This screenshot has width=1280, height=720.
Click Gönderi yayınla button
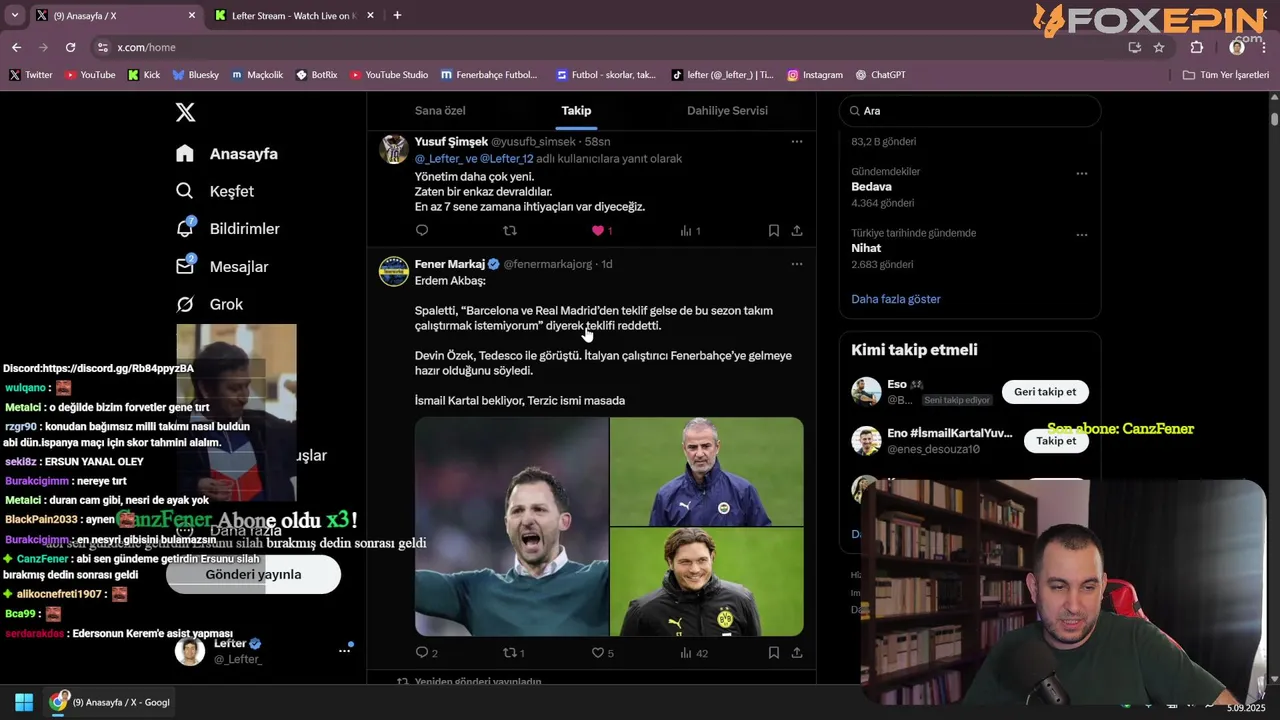pyautogui.click(x=253, y=575)
